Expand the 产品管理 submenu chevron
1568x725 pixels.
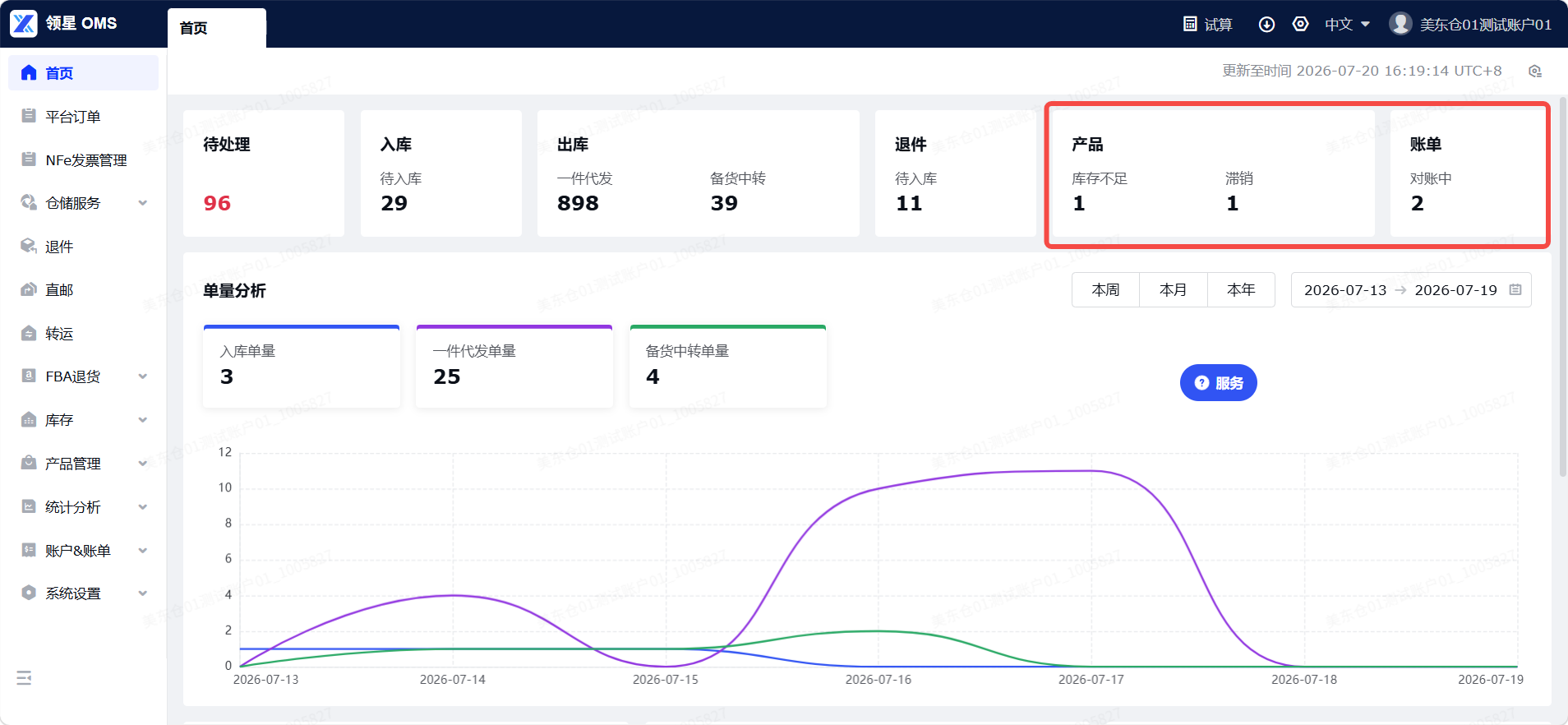tap(143, 464)
